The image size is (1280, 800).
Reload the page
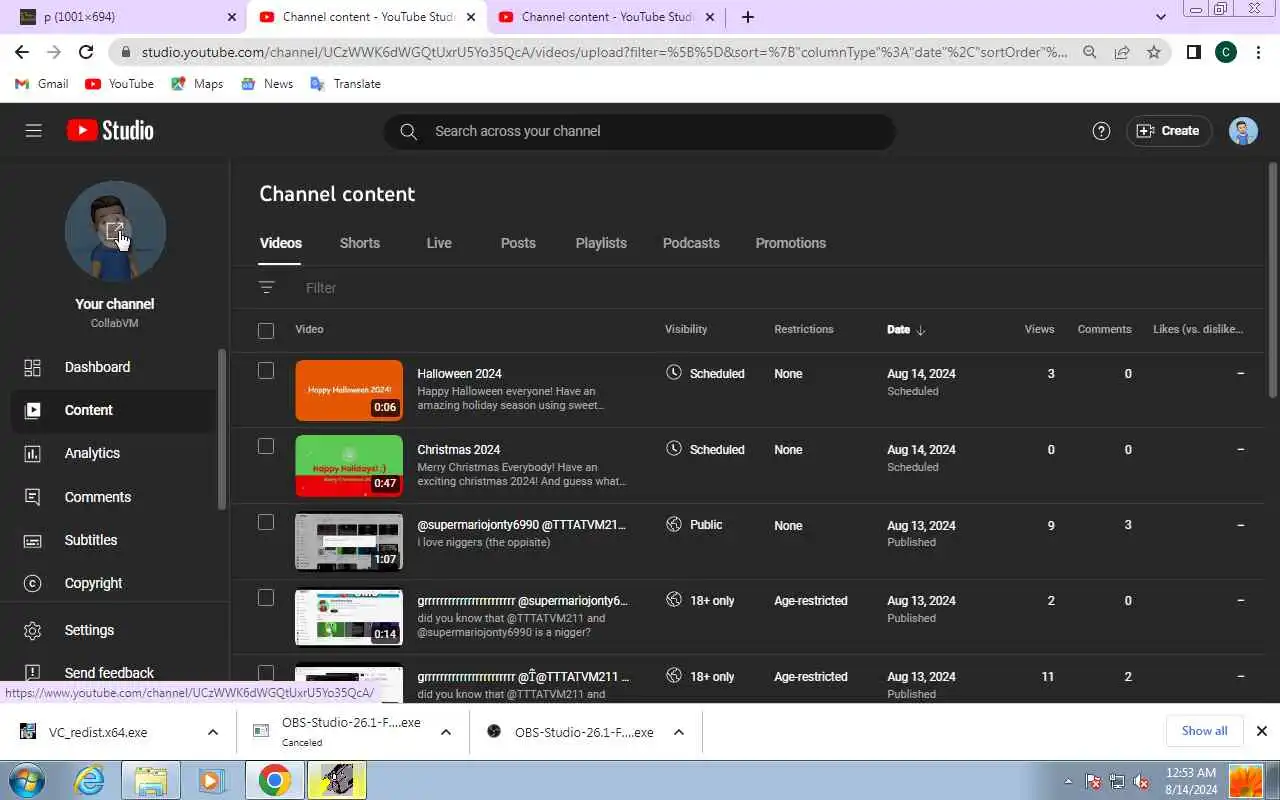coord(86,52)
